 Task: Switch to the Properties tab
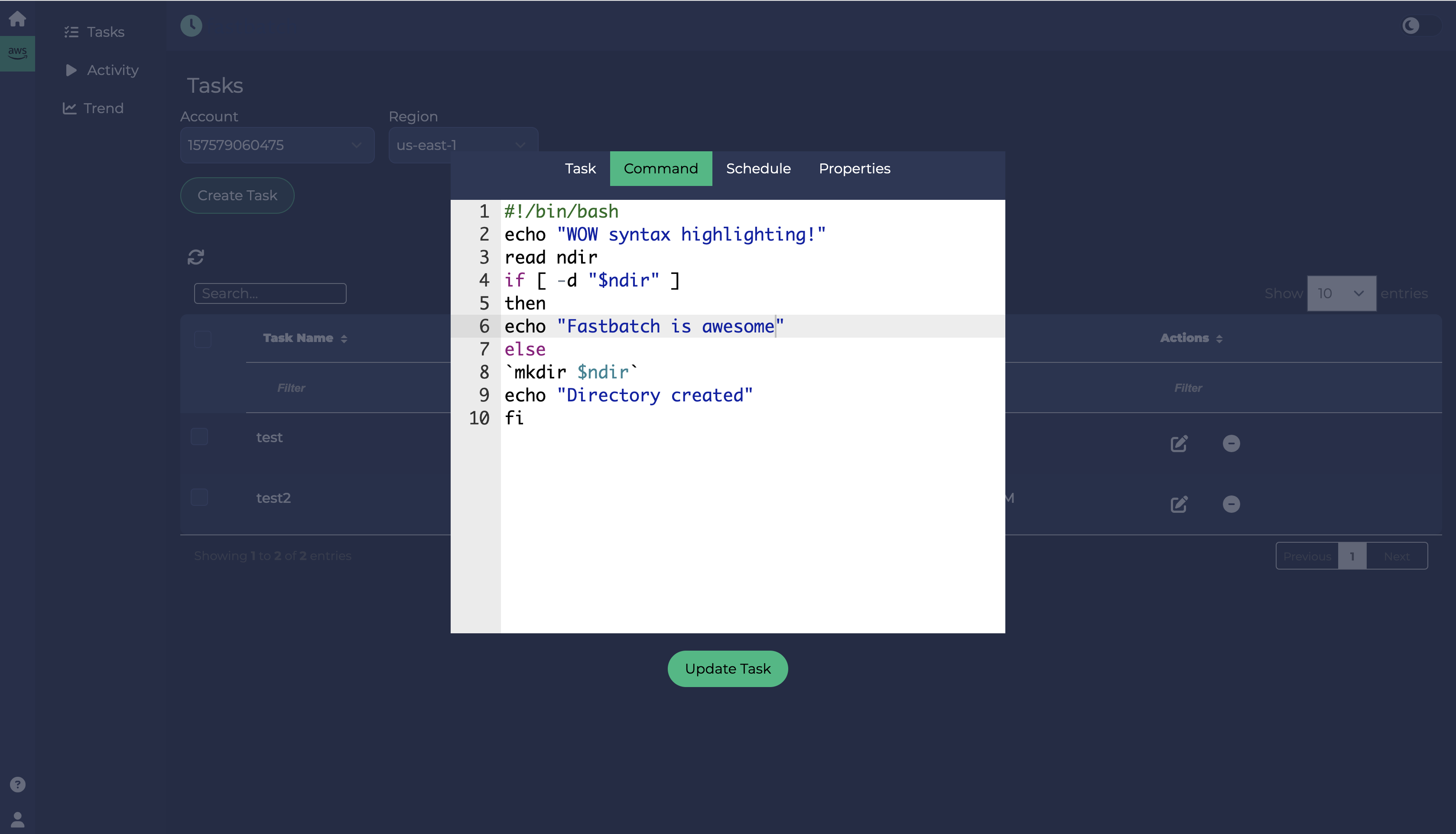click(x=854, y=168)
